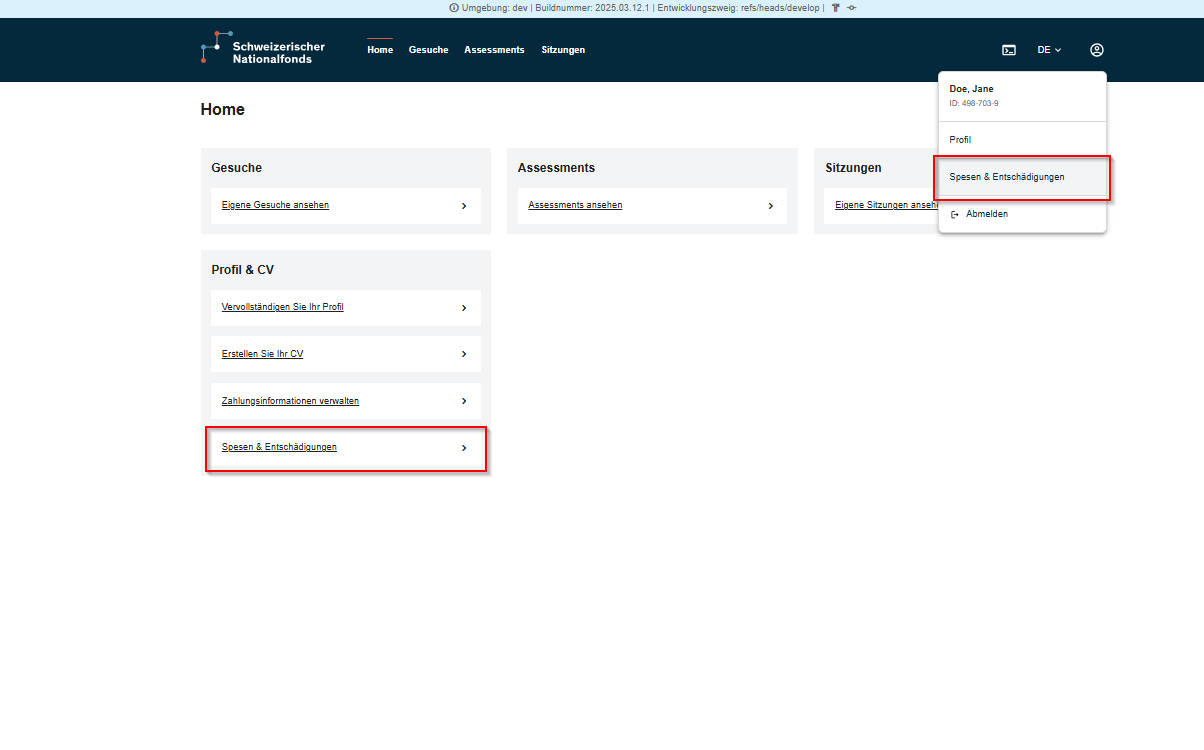This screenshot has height=750, width=1204.
Task: Click the arrow beside Zahlungsinformationen verwalten
Action: (464, 401)
